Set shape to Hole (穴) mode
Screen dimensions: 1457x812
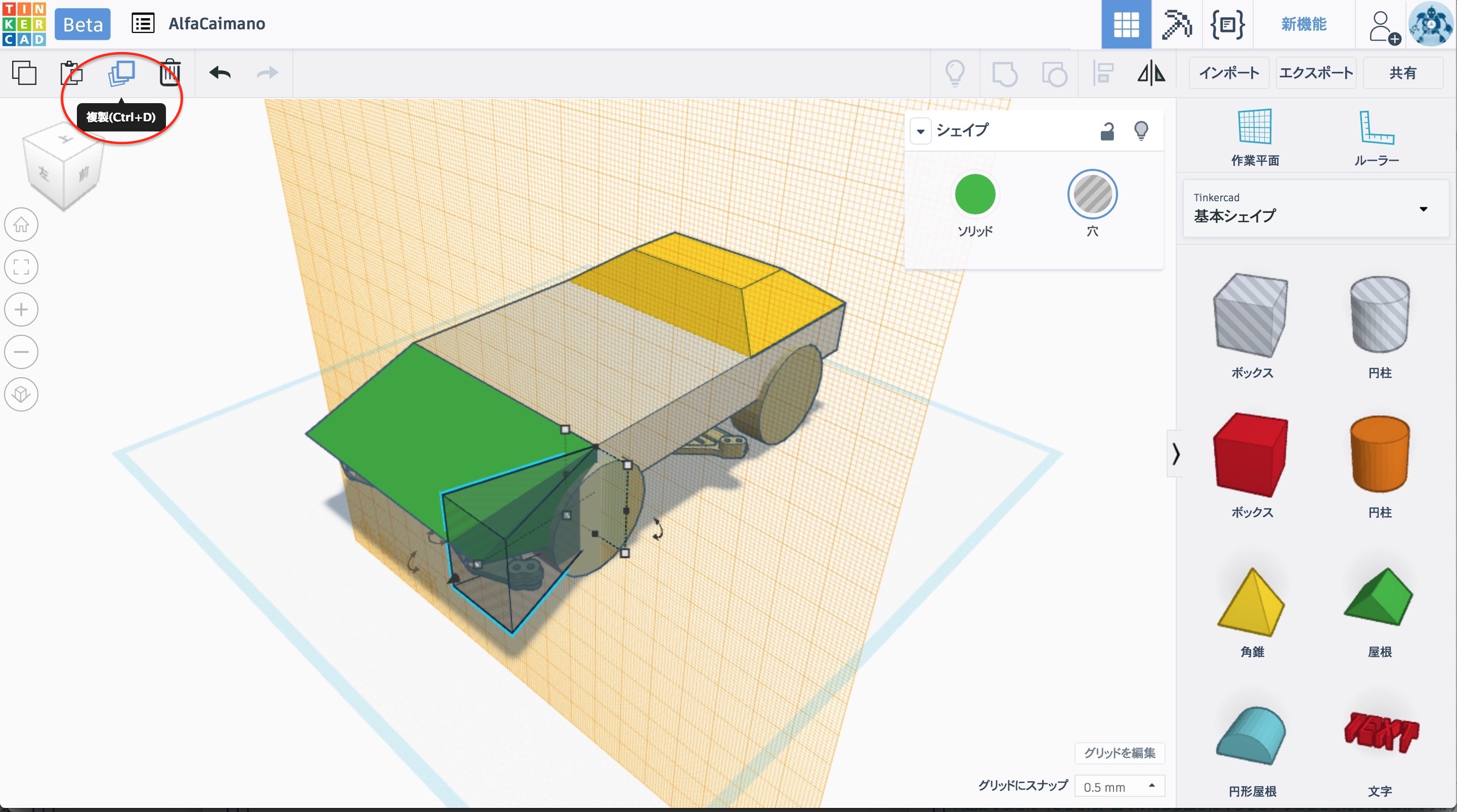(1092, 195)
